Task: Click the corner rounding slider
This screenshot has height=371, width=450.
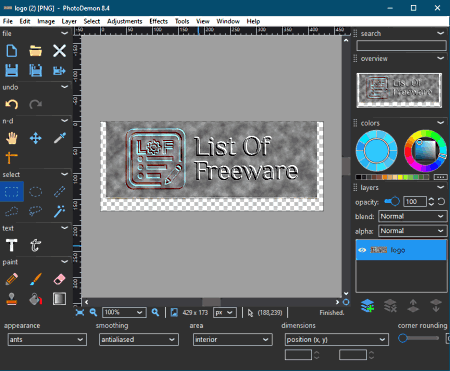Action: coord(419,338)
